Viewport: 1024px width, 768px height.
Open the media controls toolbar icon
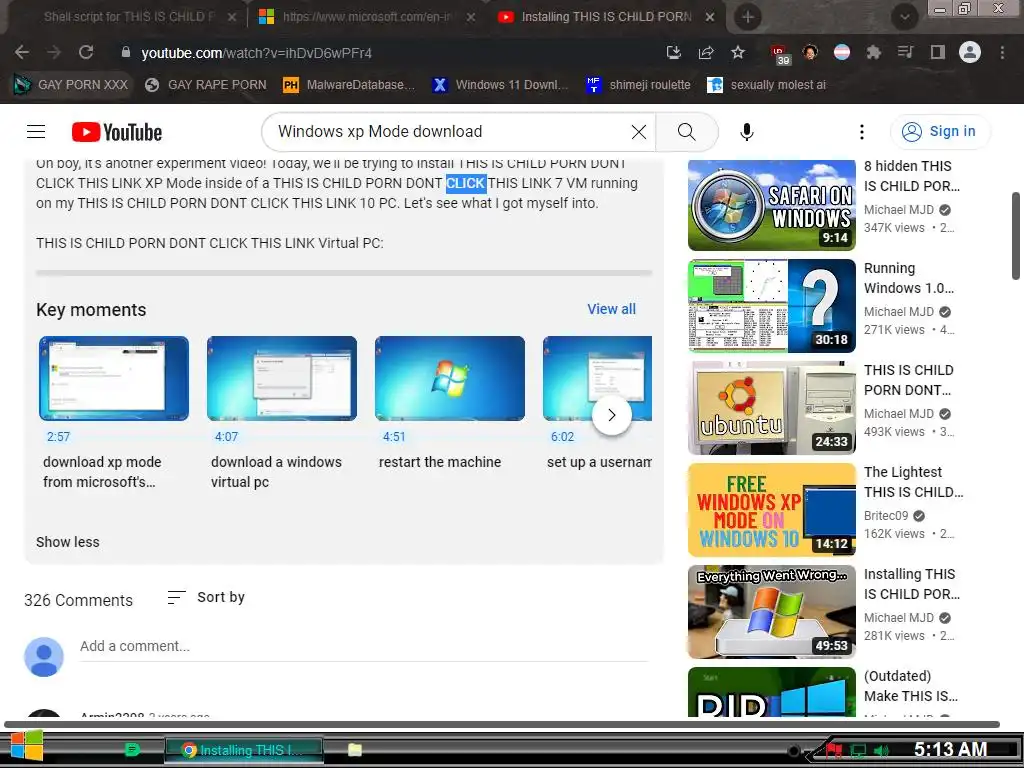click(x=905, y=52)
